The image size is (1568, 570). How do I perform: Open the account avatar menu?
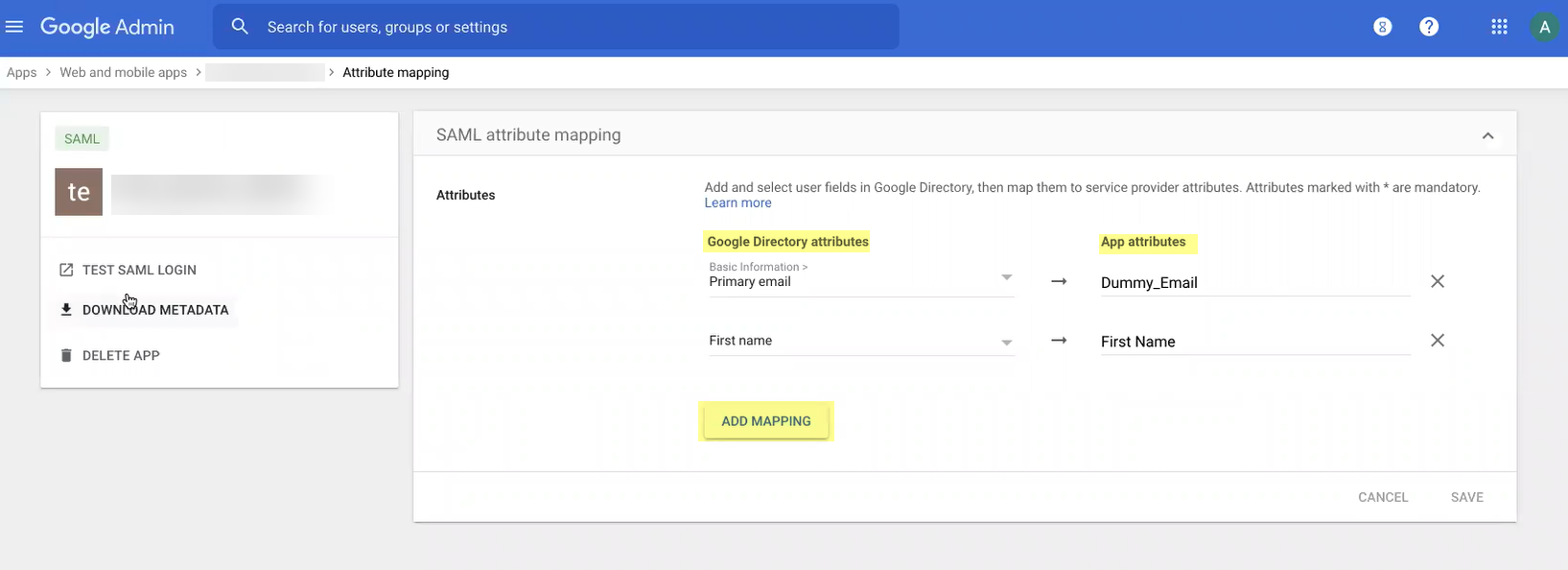1544,27
